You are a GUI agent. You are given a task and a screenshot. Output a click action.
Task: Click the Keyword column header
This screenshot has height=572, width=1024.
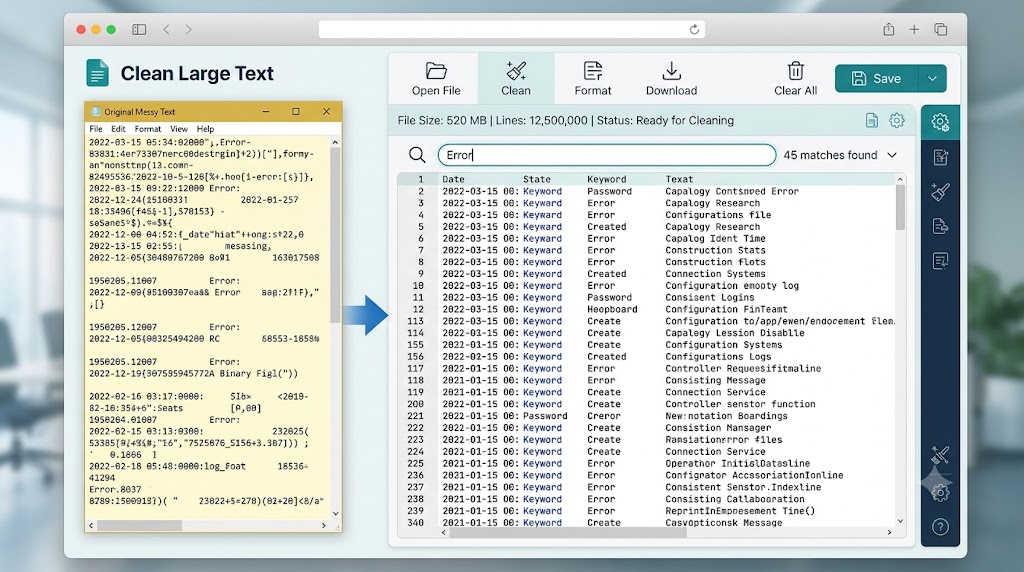pos(607,179)
